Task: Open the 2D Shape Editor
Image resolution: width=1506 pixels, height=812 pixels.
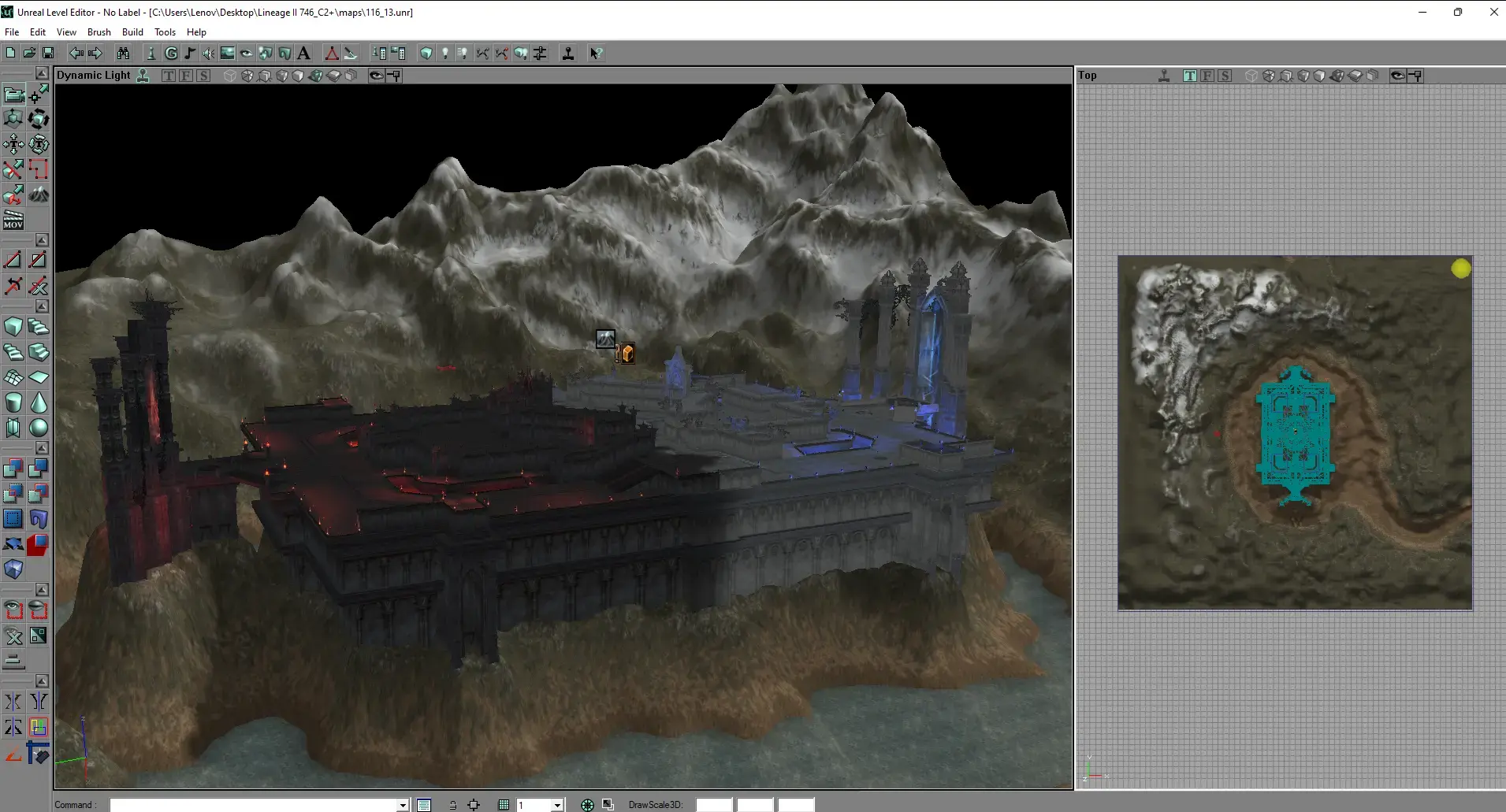Action: [332, 54]
